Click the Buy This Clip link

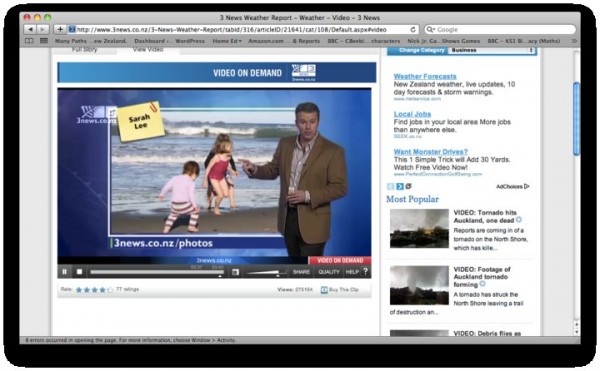[x=339, y=290]
